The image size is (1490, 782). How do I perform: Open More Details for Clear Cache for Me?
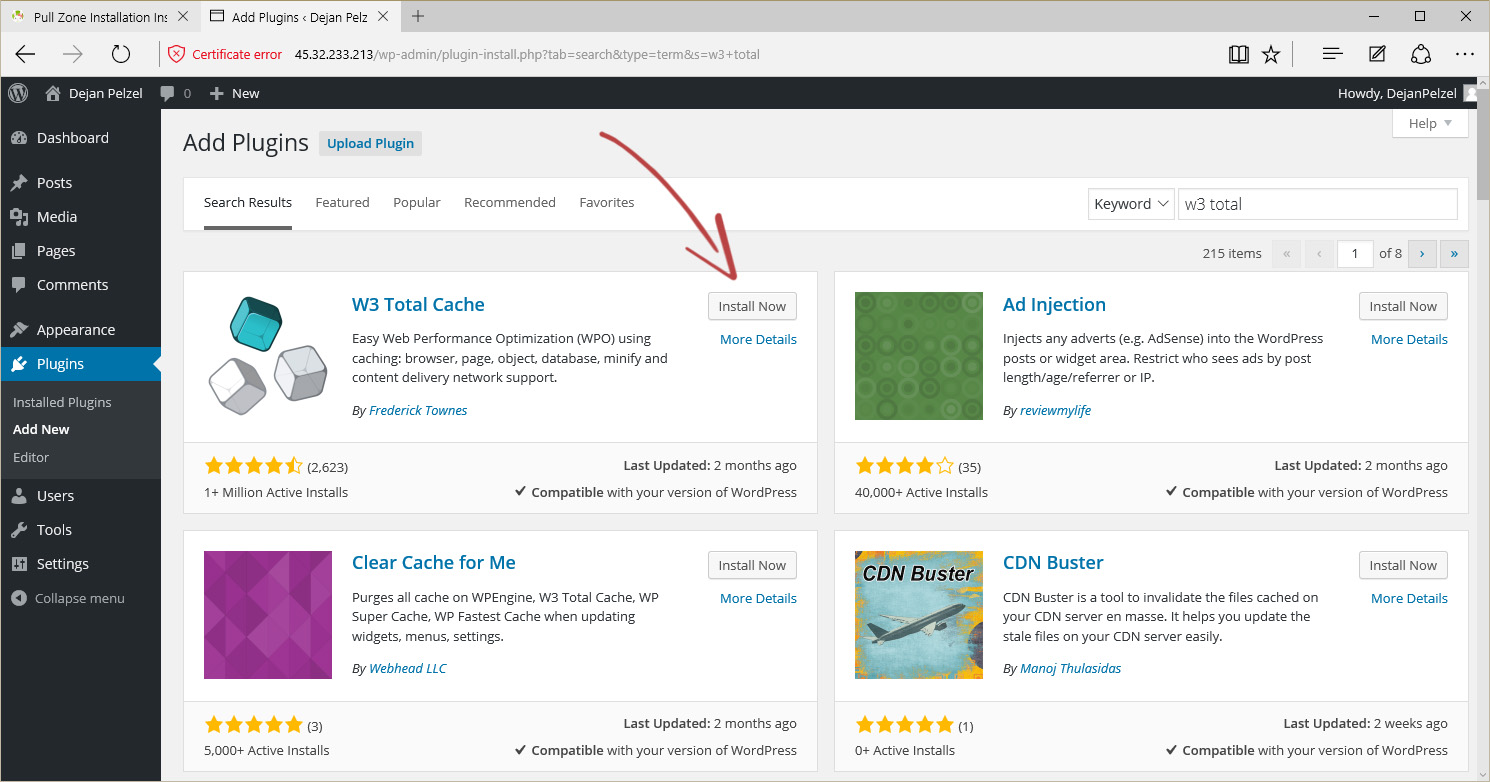tap(758, 598)
